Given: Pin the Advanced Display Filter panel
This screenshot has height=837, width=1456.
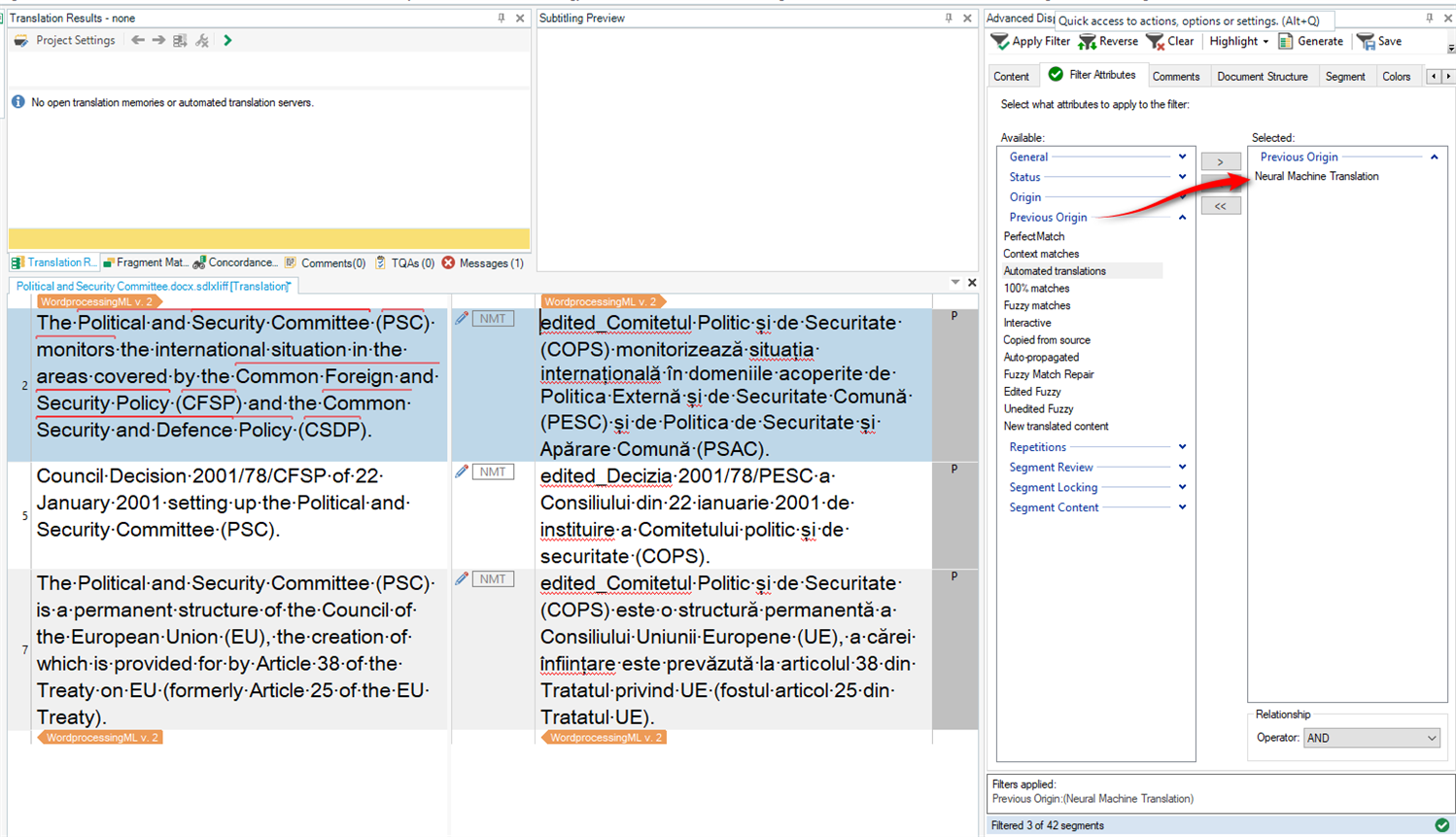Looking at the screenshot, I should [1429, 18].
